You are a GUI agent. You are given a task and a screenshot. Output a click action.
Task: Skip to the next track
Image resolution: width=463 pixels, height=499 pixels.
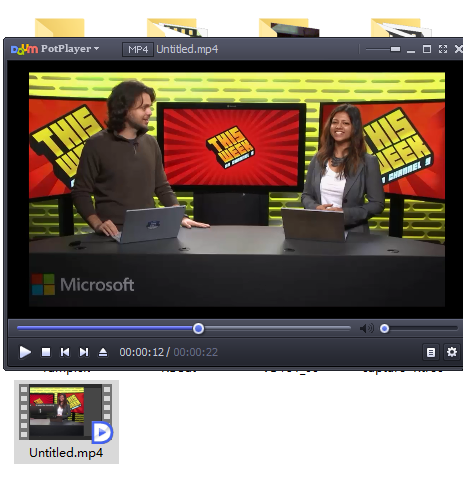pyautogui.click(x=84, y=352)
